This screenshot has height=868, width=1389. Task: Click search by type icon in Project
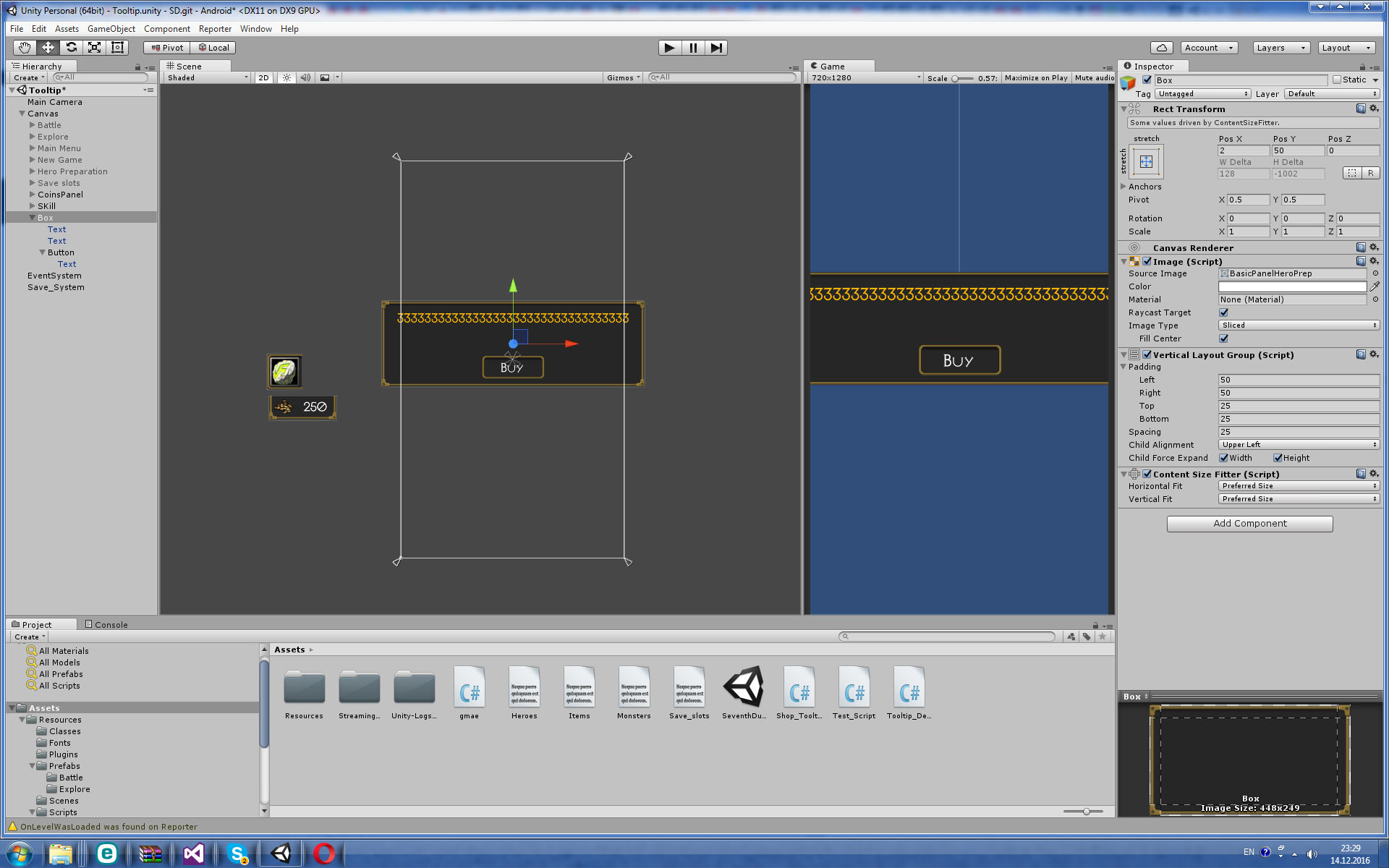[x=1071, y=637]
